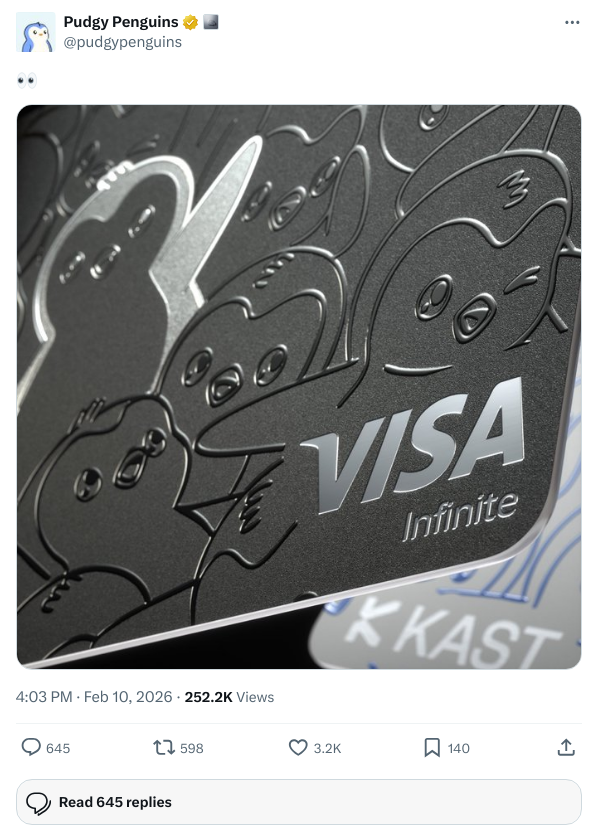
Task: Click the 3.2K likes count
Action: pyautogui.click(x=327, y=748)
